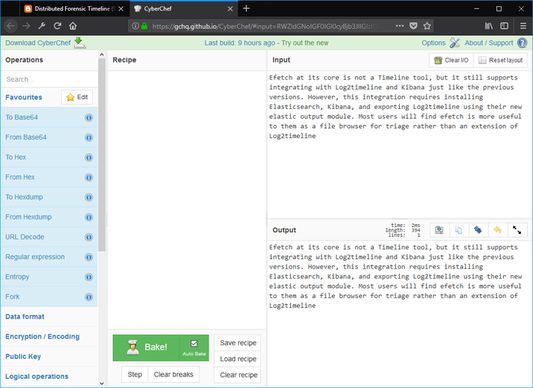Image resolution: width=533 pixels, height=388 pixels.
Task: Click the Bake! button
Action: (147, 348)
